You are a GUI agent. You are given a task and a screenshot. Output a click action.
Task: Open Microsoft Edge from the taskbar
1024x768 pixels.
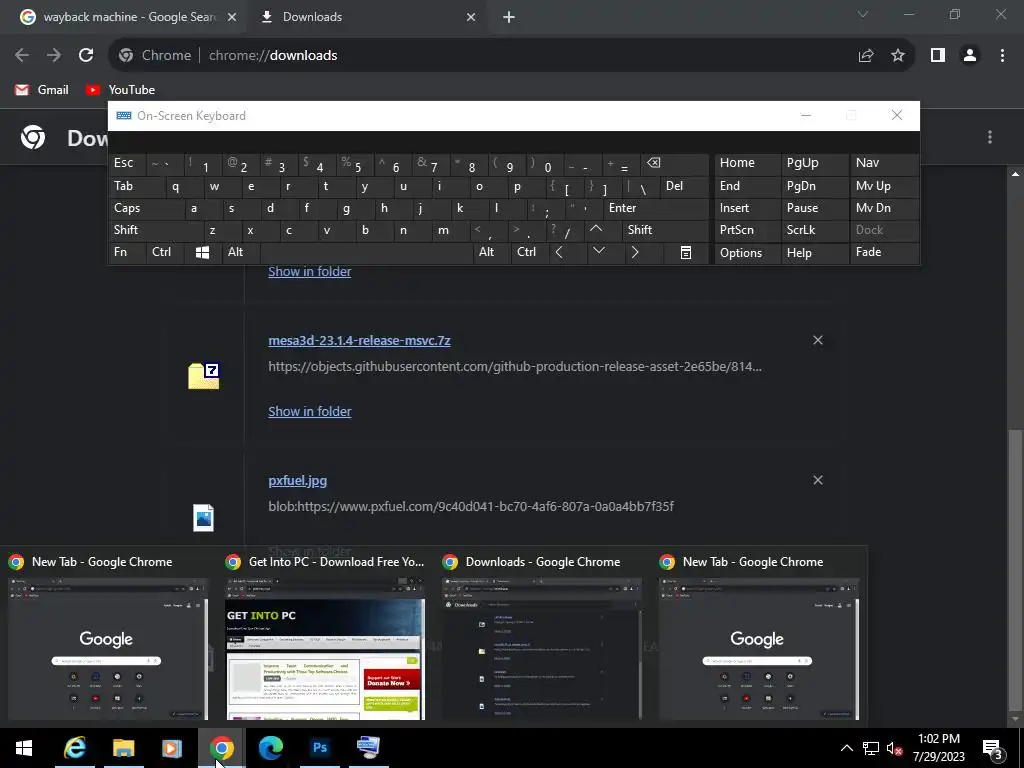tap(270, 748)
